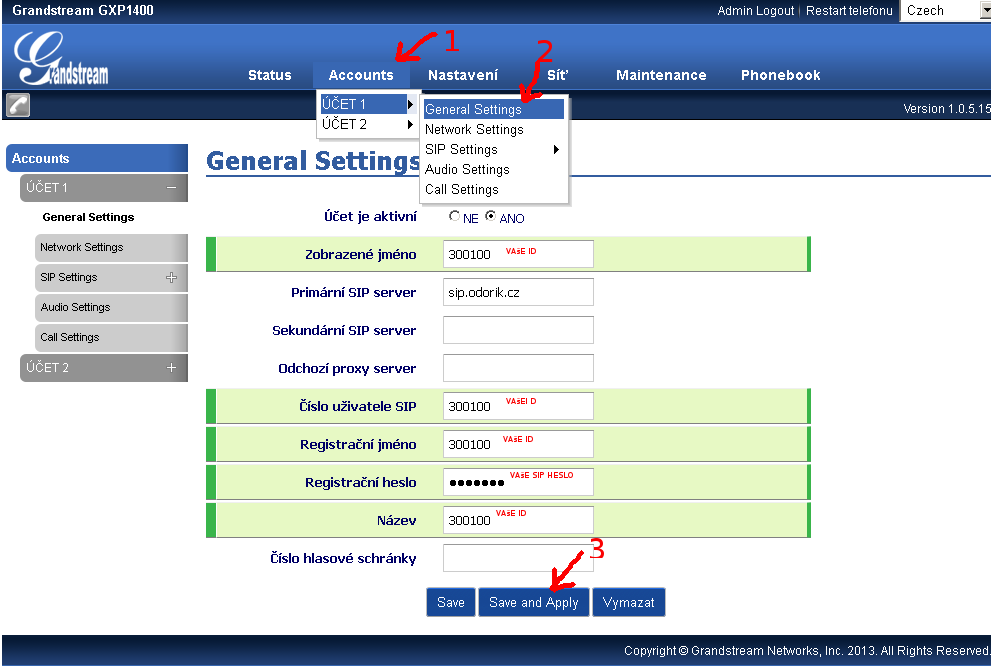Click the phone handset icon
Image resolution: width=991 pixels, height=667 pixels.
pyautogui.click(x=18, y=105)
